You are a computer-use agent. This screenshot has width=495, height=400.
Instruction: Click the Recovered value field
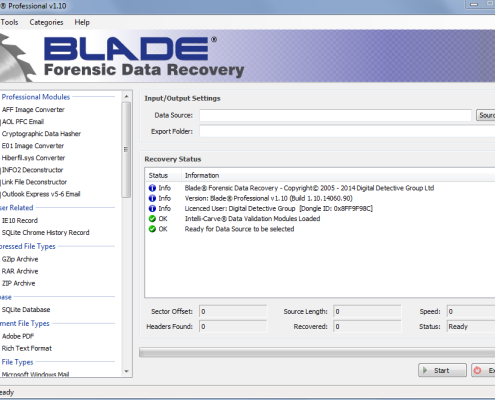367,326
